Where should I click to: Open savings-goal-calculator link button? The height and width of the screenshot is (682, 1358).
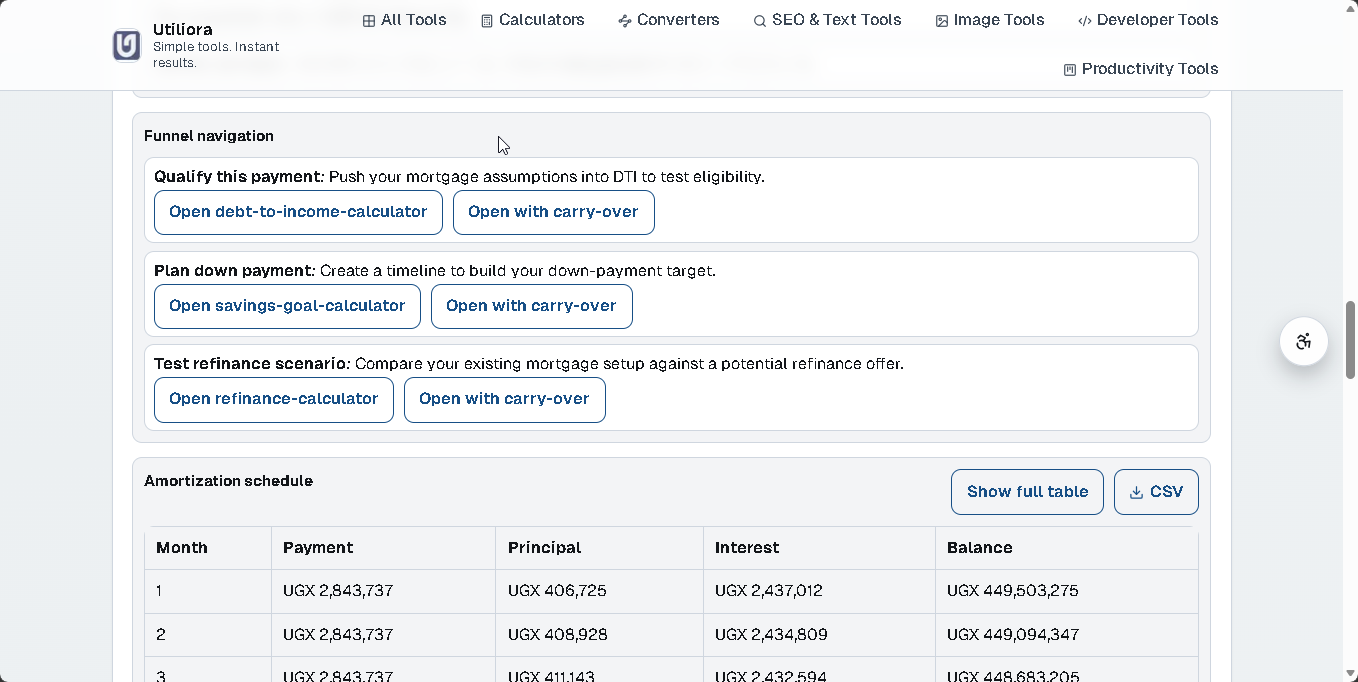pyautogui.click(x=287, y=306)
